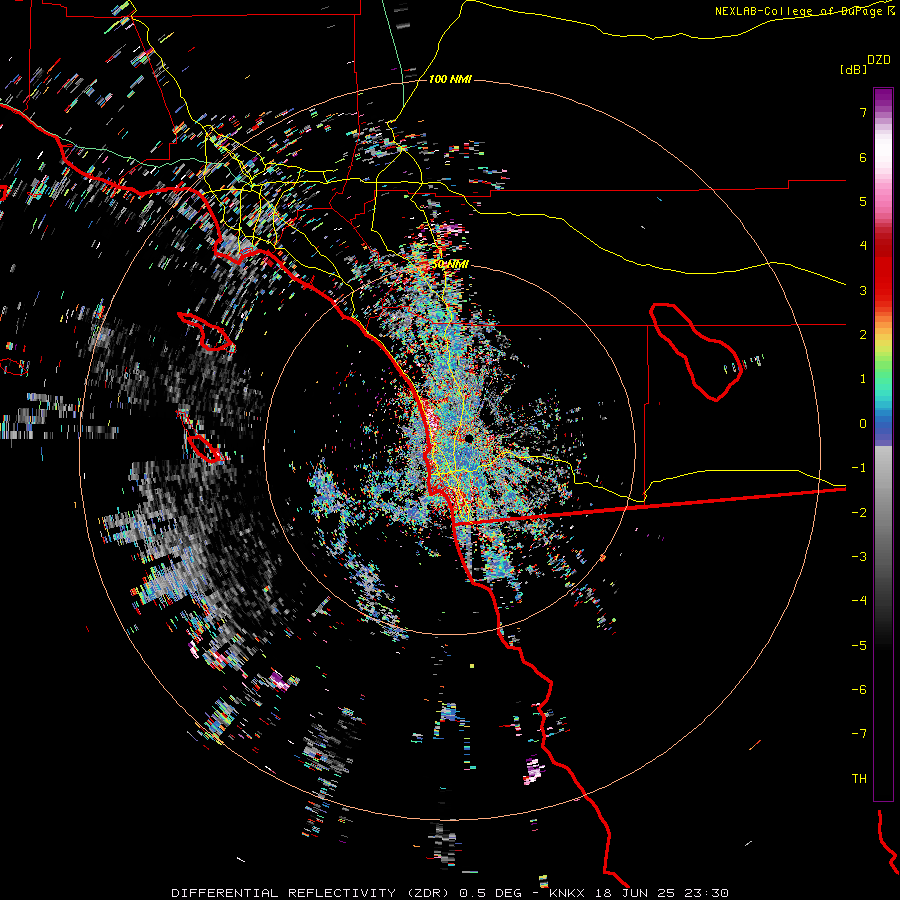Click the NEXLAB-College of DuPage watermark text
Viewport: 900px width, 900px height.
pos(804,11)
